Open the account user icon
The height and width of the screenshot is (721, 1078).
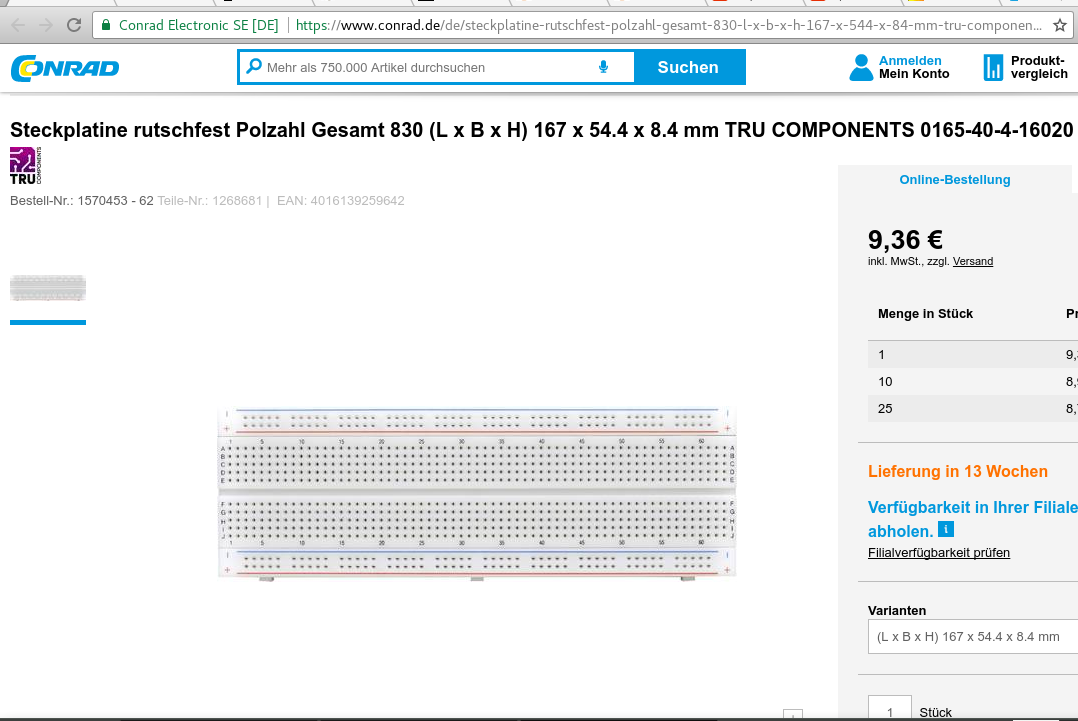click(861, 67)
